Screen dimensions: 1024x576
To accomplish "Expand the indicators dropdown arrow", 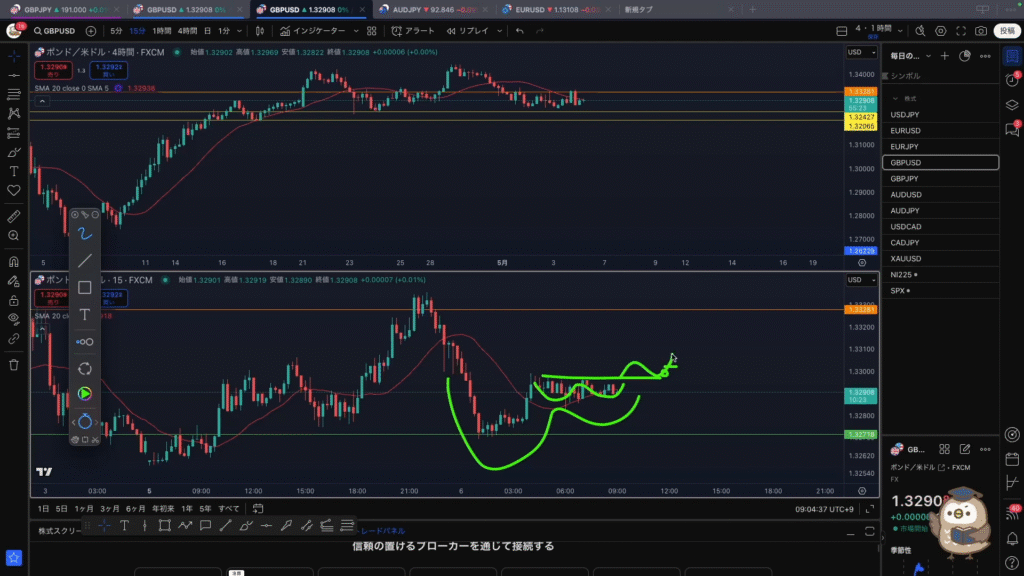I will click(356, 31).
